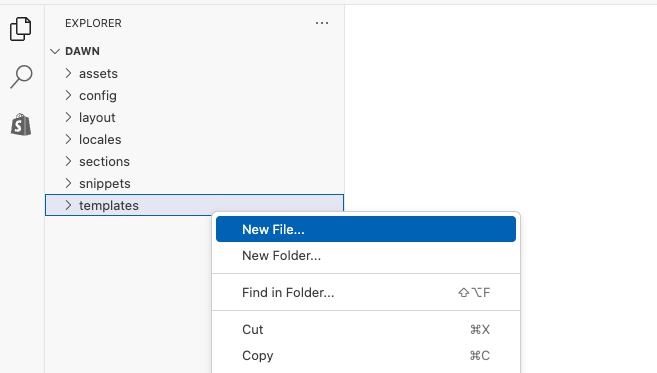Select the templates folder name
The width and height of the screenshot is (657, 373).
pos(109,205)
